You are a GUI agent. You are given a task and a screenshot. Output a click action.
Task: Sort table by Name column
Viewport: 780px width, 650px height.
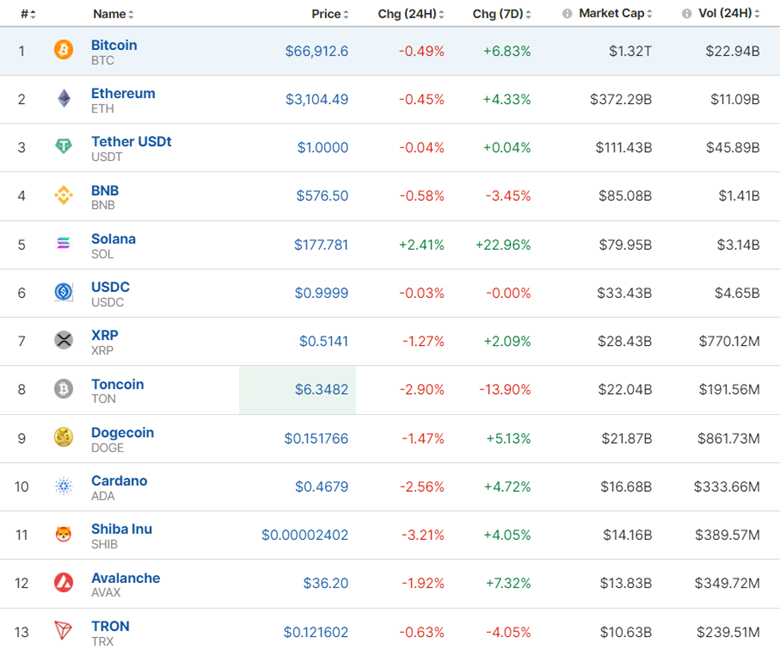113,14
